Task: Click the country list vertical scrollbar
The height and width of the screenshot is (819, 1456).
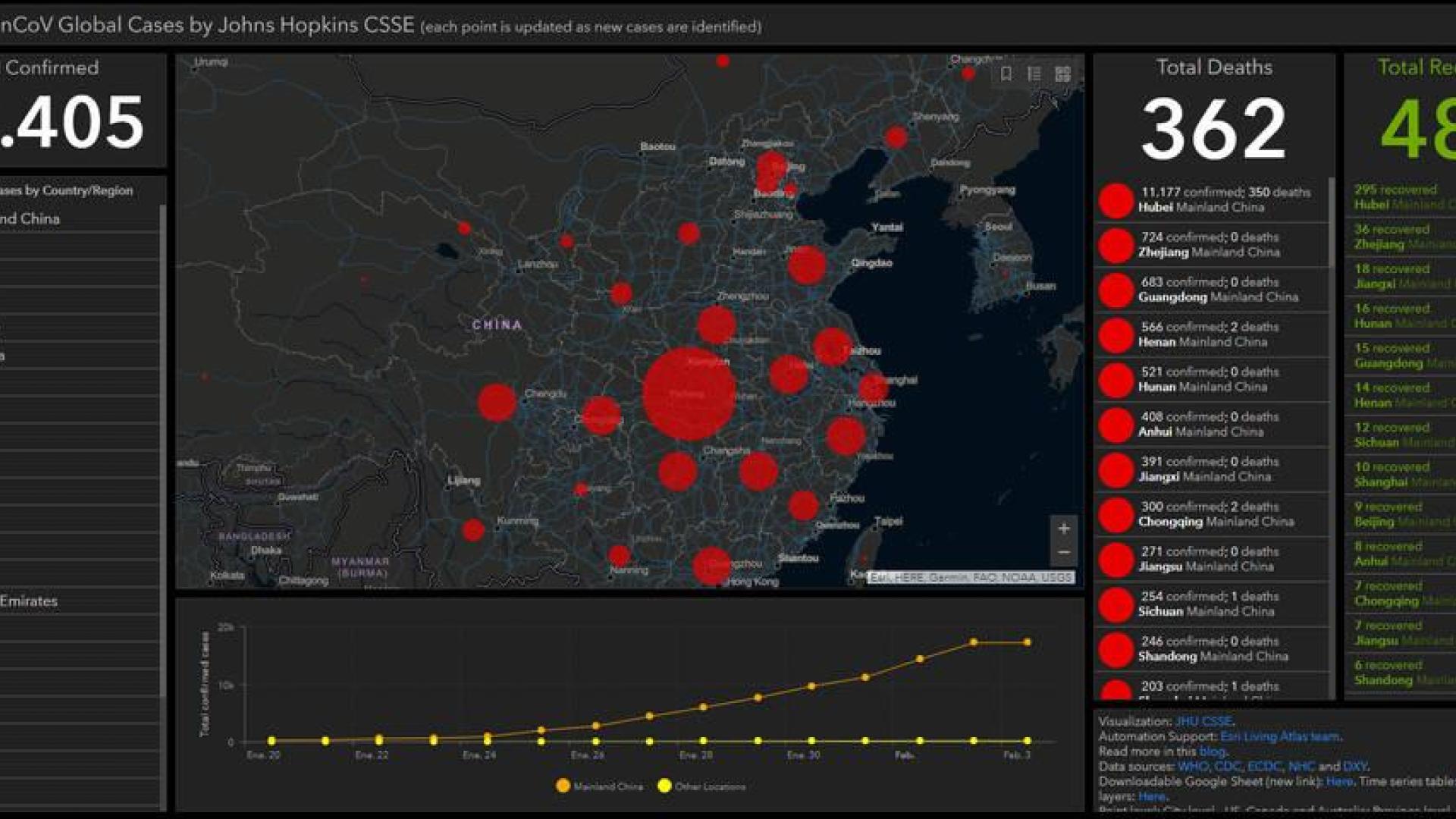Action: (x=162, y=451)
